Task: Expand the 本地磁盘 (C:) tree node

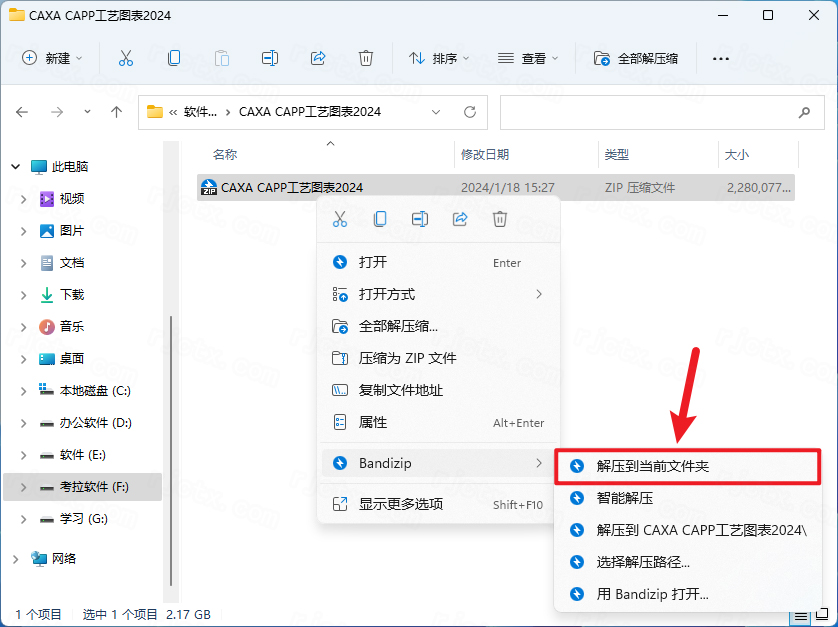Action: tap(24, 391)
